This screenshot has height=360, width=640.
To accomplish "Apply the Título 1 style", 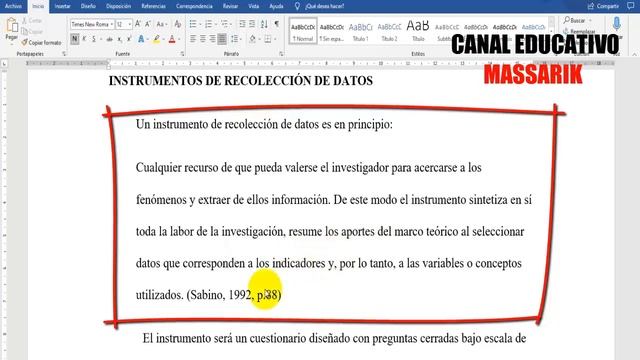I will [x=360, y=31].
